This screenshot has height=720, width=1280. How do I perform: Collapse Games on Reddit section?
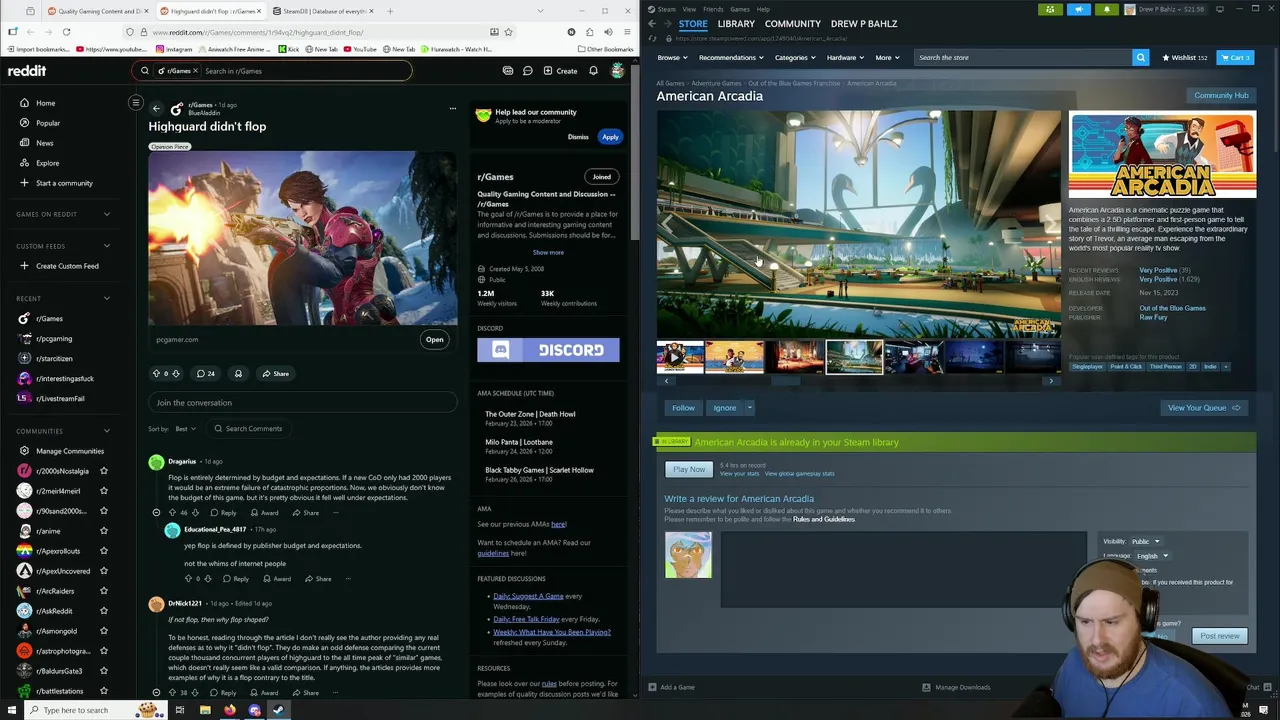107,214
